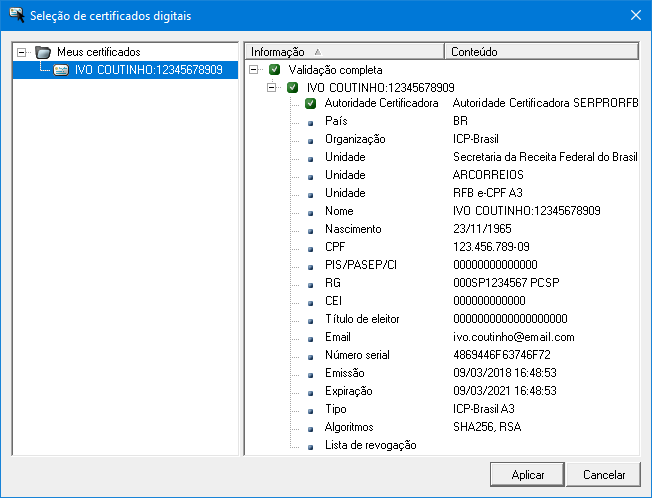Collapse the IVO COUTINHO details node
The height and width of the screenshot is (498, 652).
[272, 87]
